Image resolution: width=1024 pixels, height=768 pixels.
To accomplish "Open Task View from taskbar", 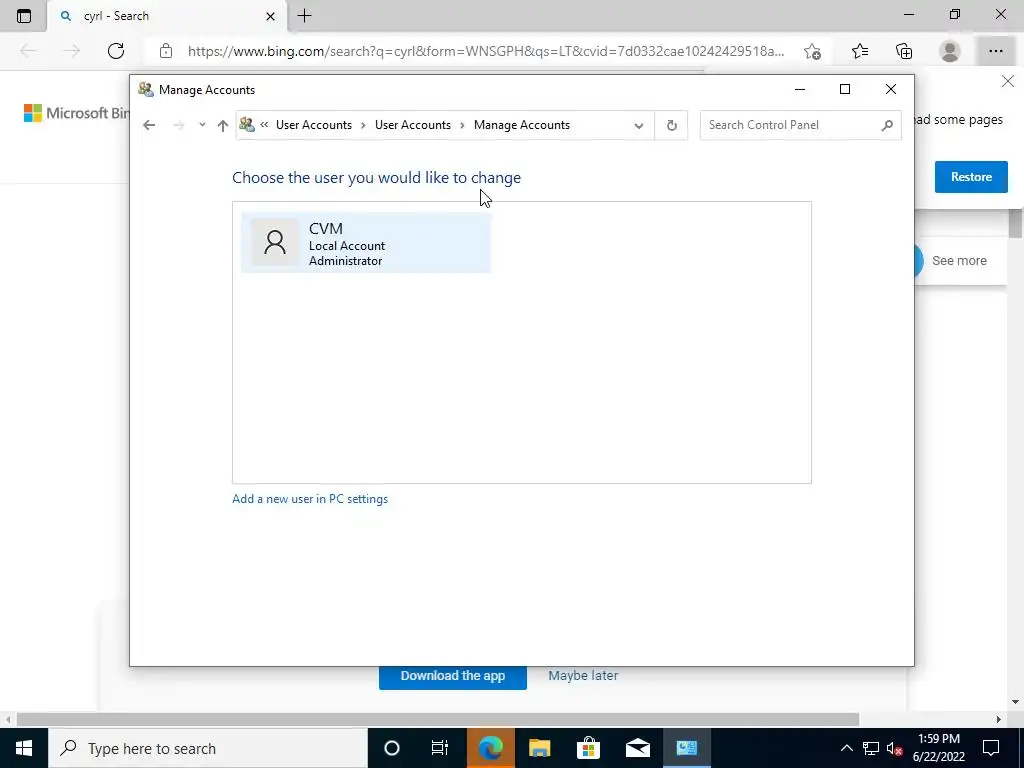I will click(x=440, y=748).
